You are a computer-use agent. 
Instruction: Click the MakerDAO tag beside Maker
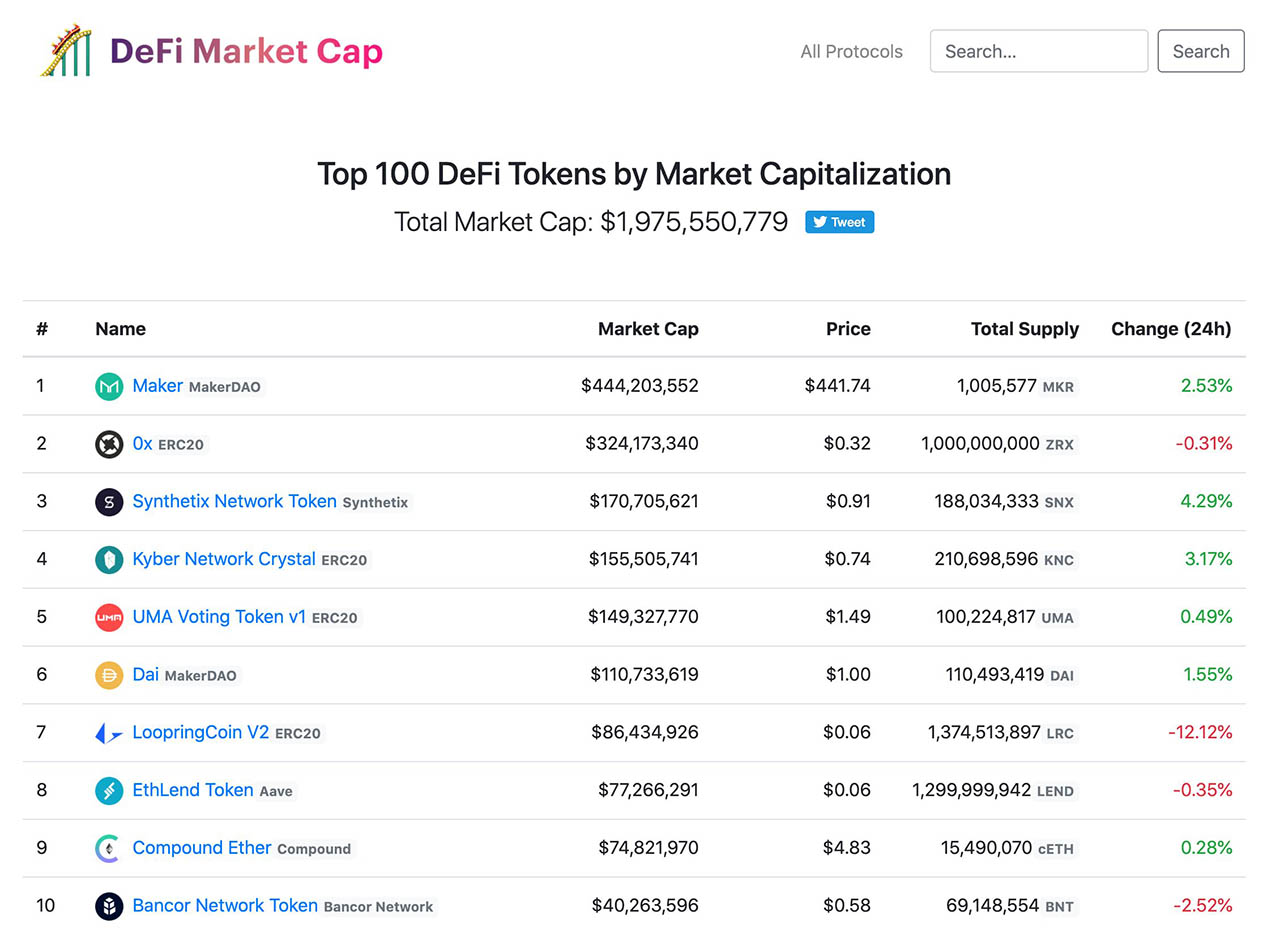(225, 387)
